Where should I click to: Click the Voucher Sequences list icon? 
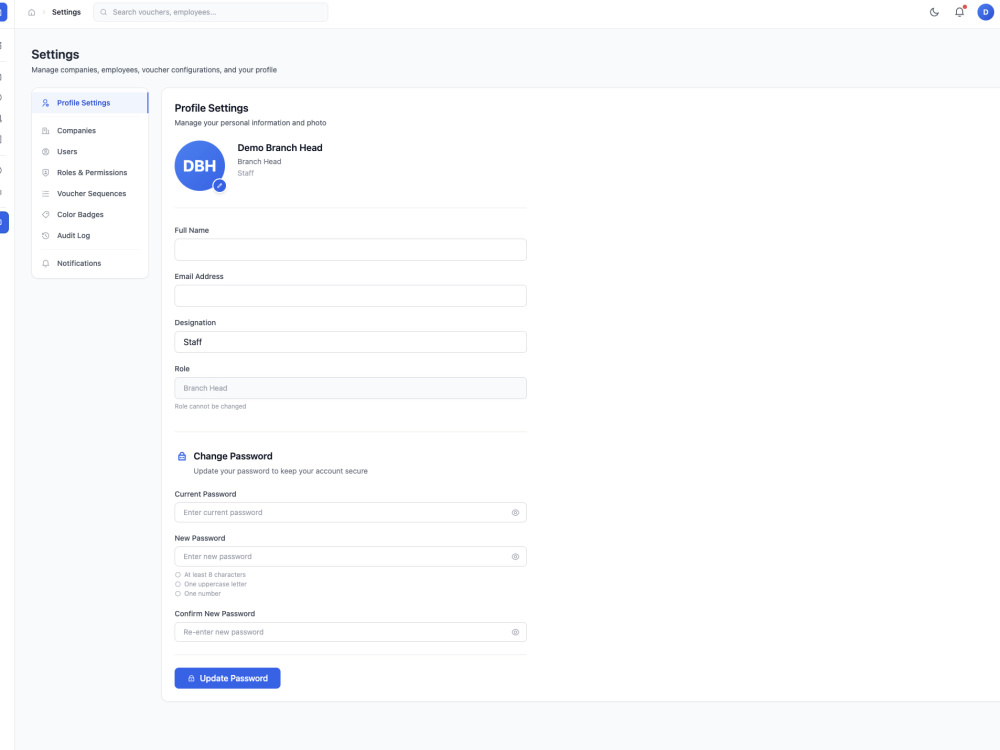pyautogui.click(x=45, y=194)
